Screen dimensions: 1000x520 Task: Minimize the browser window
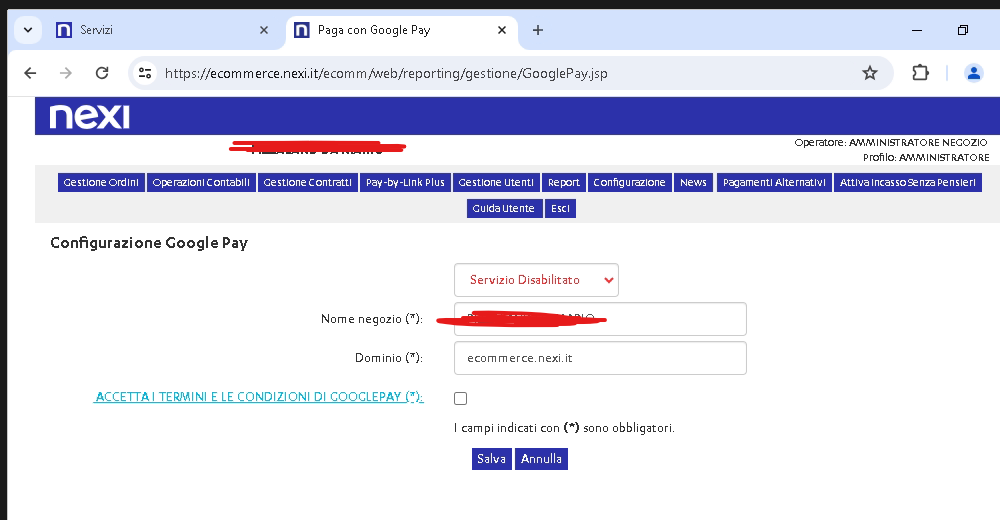tap(917, 30)
